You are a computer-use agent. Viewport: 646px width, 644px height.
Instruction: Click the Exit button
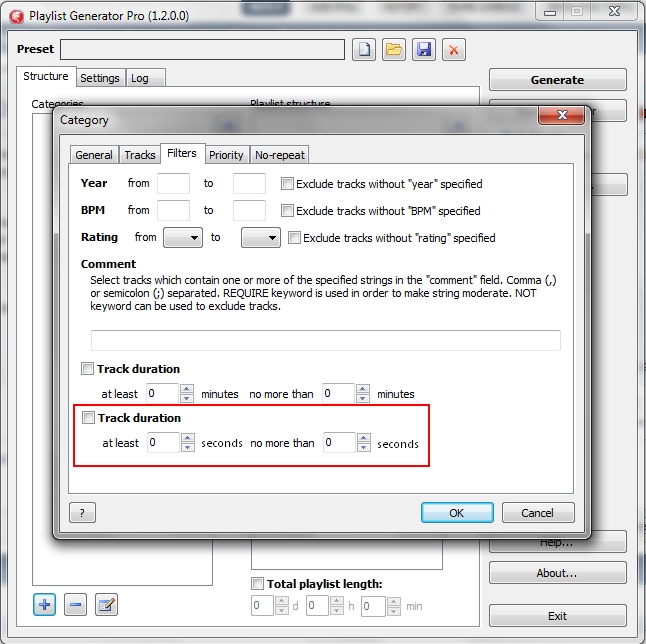557,616
